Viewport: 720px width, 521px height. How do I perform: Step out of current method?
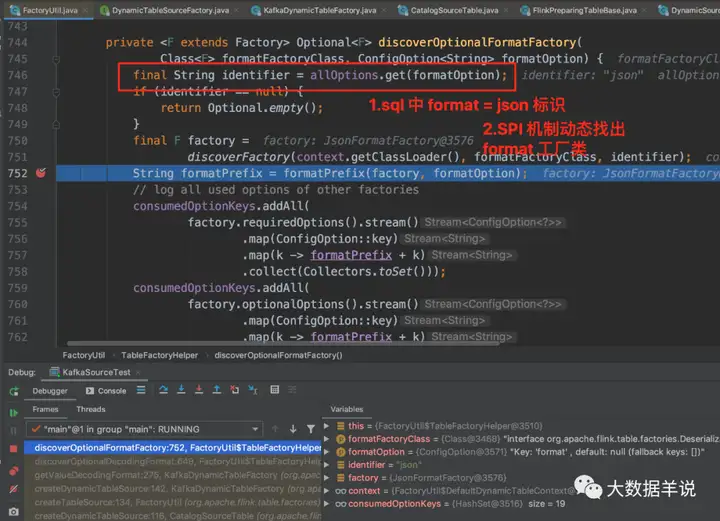[217, 390]
